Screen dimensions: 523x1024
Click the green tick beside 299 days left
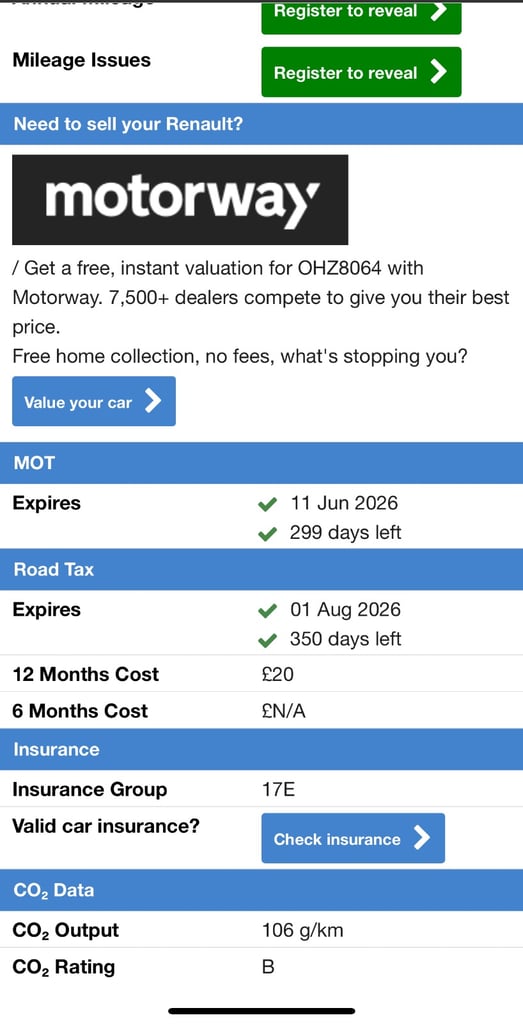[x=267, y=534]
